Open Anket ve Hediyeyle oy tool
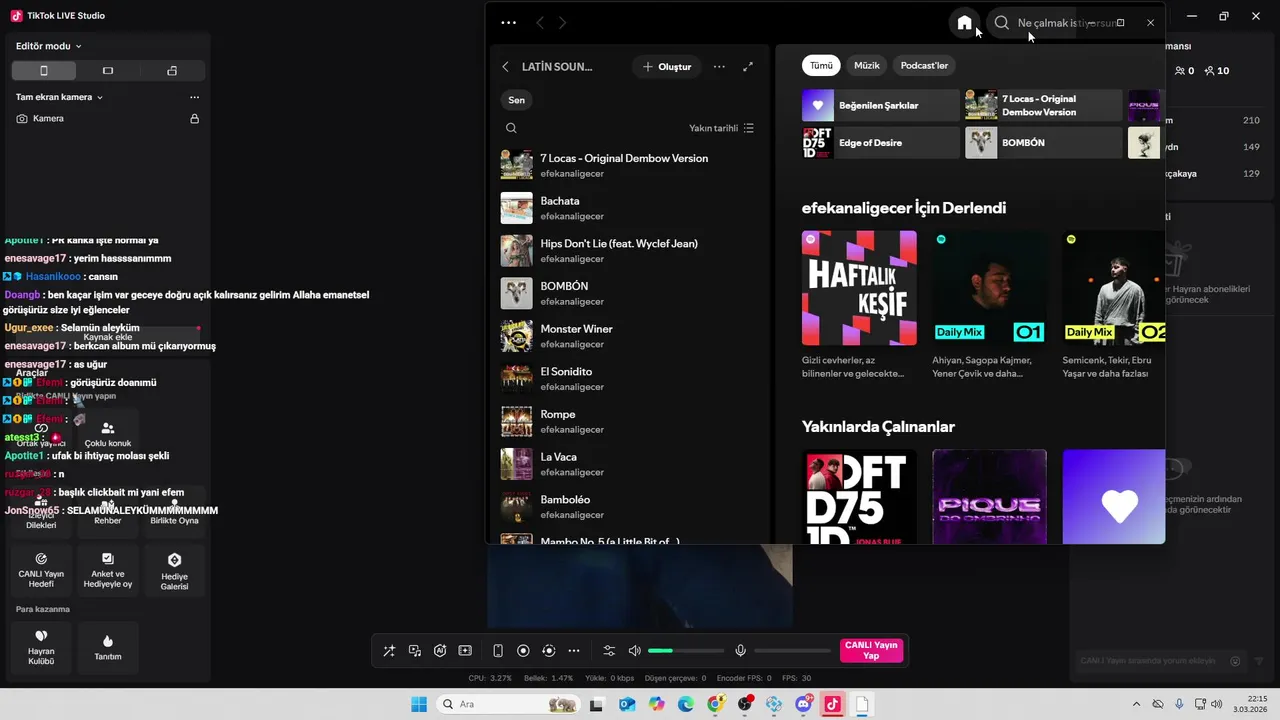Screen dimensions: 1280x720 (x=108, y=570)
